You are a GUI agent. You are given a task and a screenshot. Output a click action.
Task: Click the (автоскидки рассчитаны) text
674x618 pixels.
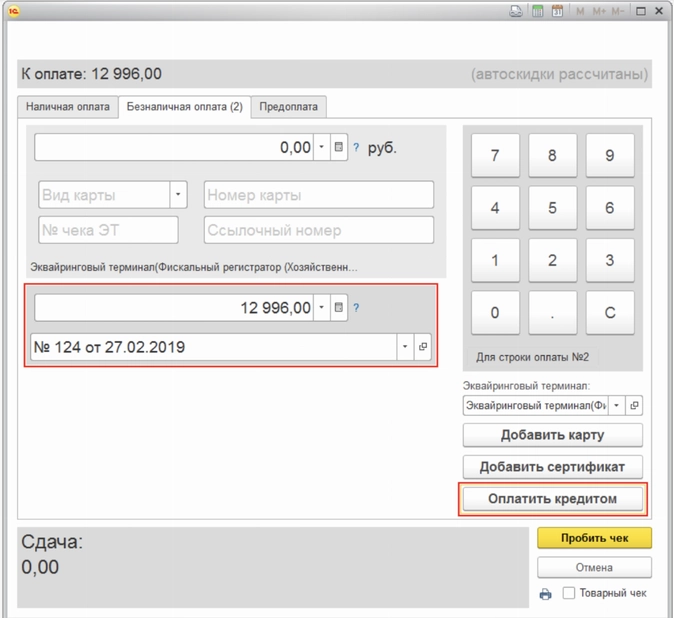pyautogui.click(x=560, y=74)
